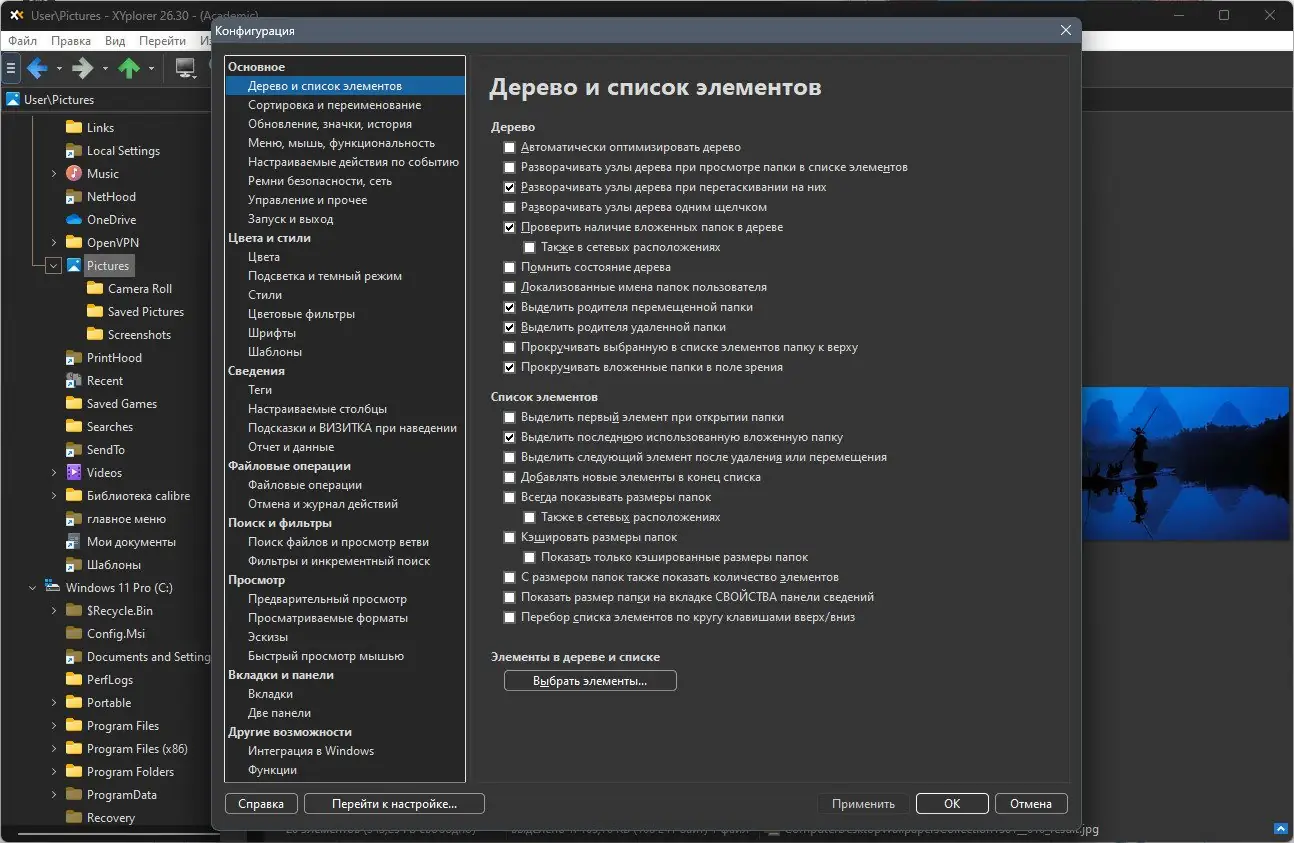Open dropdown arrow next to Back button

[x=59, y=69]
